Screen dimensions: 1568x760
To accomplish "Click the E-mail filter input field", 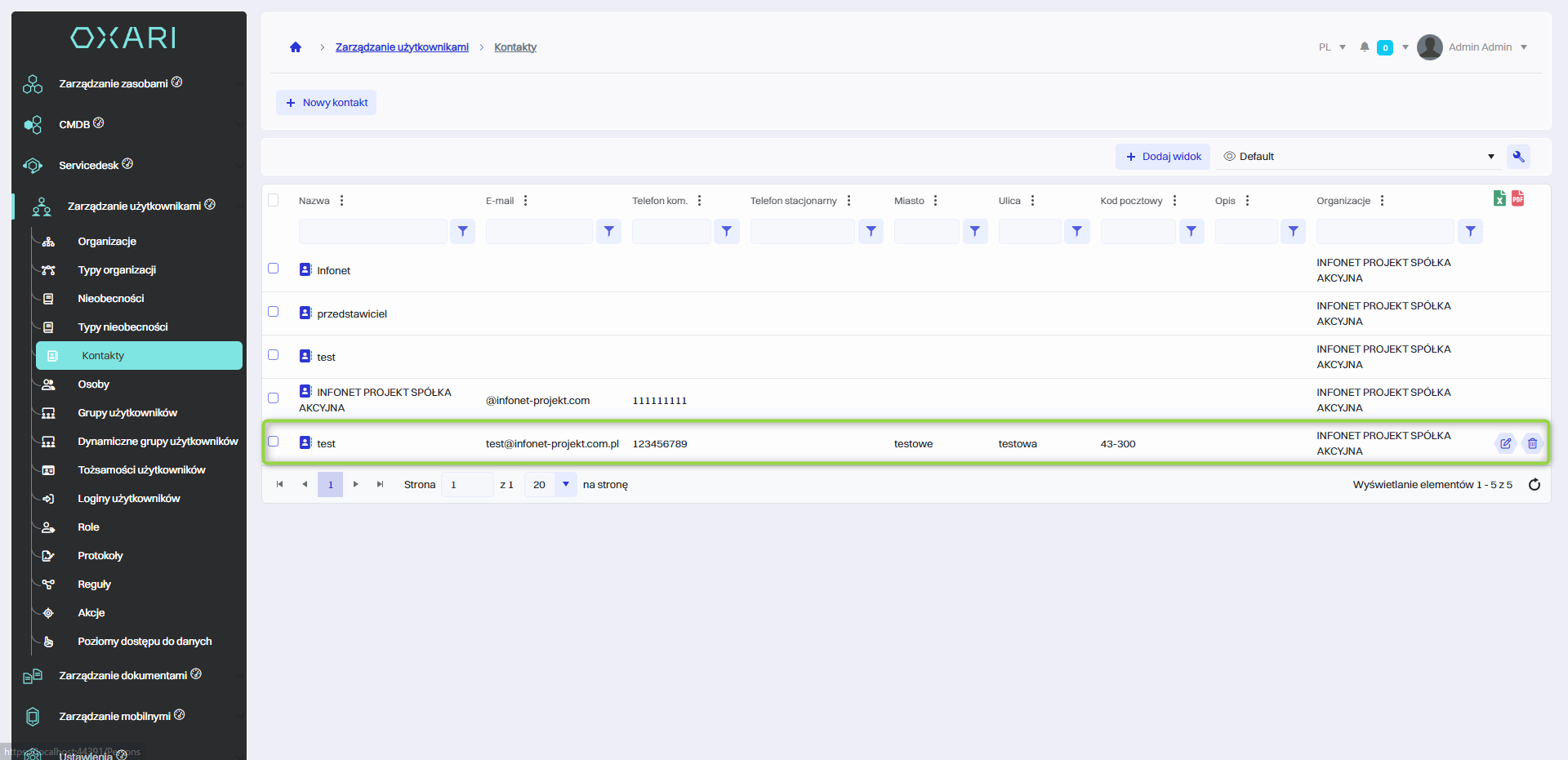I will pyautogui.click(x=538, y=232).
